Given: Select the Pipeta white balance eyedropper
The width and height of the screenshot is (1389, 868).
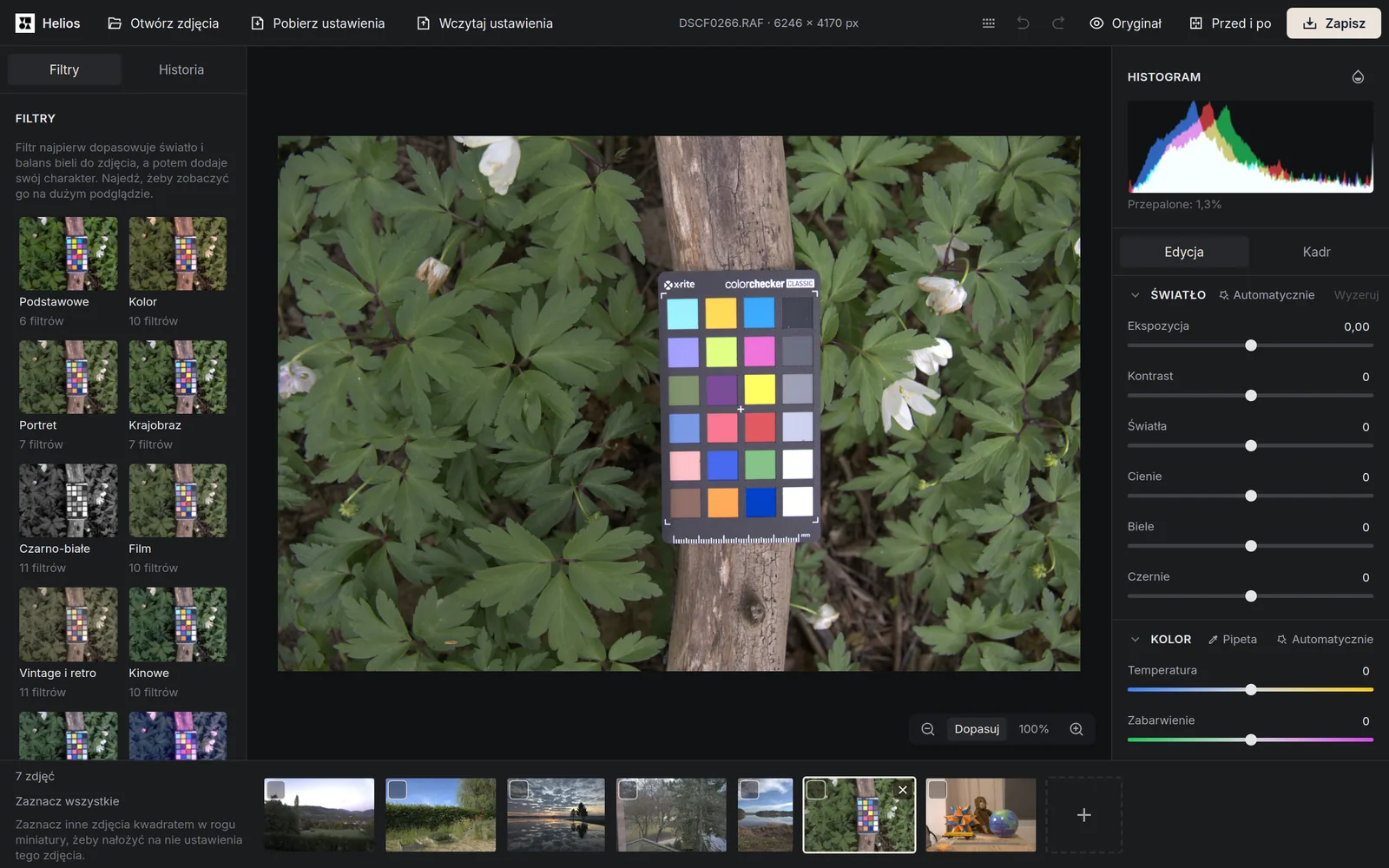Looking at the screenshot, I should coord(1233,640).
